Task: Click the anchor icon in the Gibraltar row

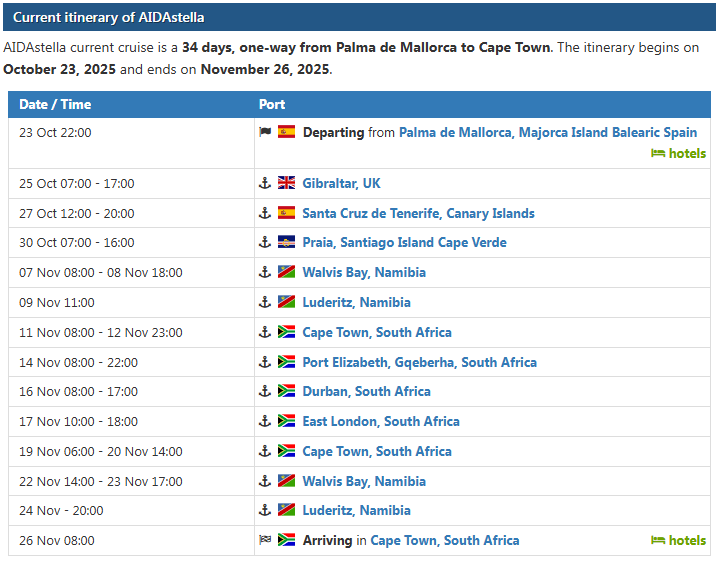Action: pos(265,183)
